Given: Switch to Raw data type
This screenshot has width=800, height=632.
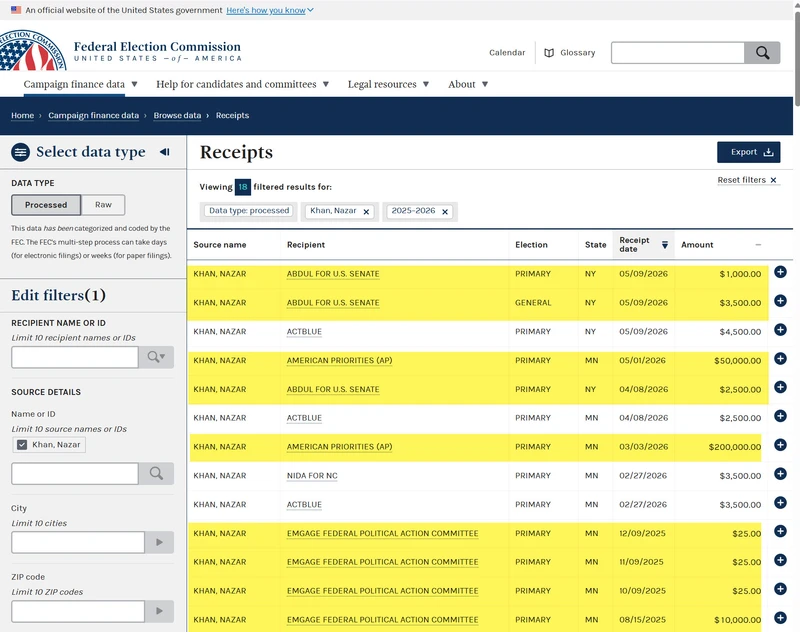Looking at the screenshot, I should (x=103, y=205).
